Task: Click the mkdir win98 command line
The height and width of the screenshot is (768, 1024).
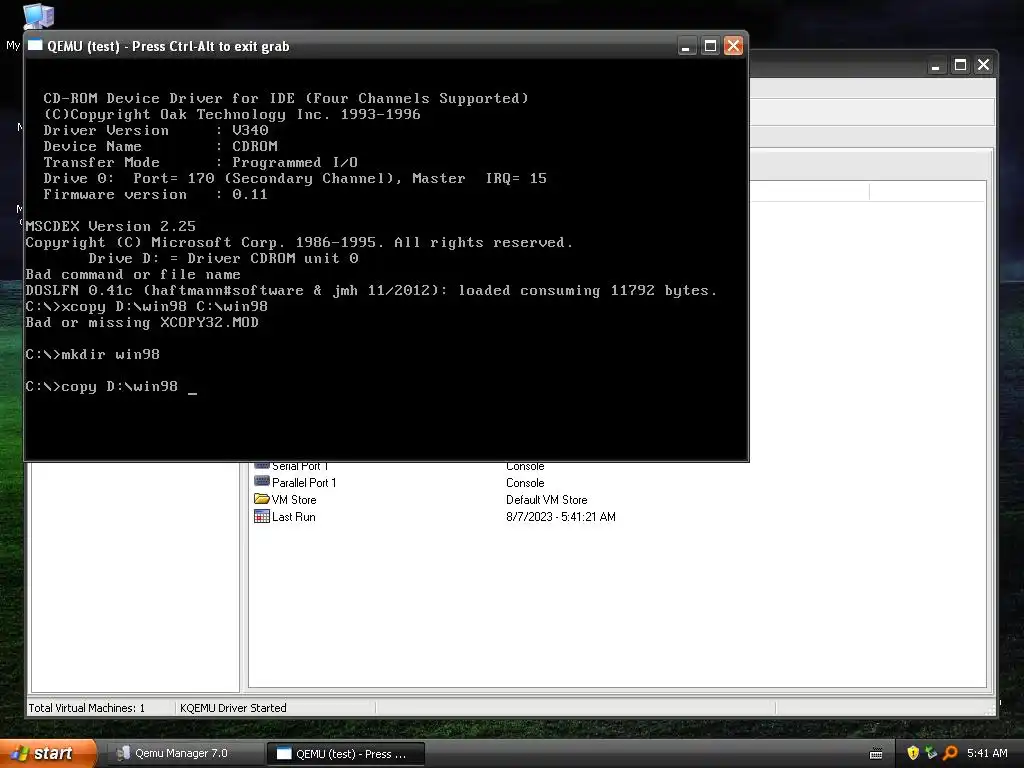Action: pyautogui.click(x=92, y=354)
